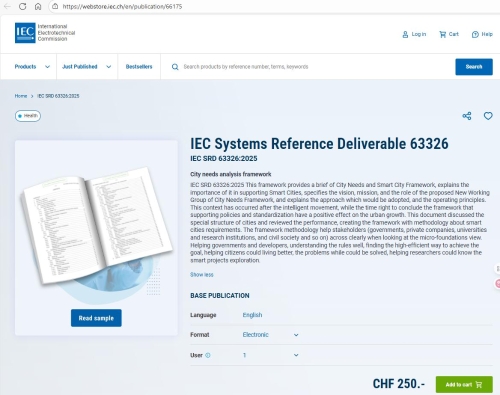This screenshot has height=395, width=500.
Task: Open the User count value 1
Action: (x=244, y=355)
